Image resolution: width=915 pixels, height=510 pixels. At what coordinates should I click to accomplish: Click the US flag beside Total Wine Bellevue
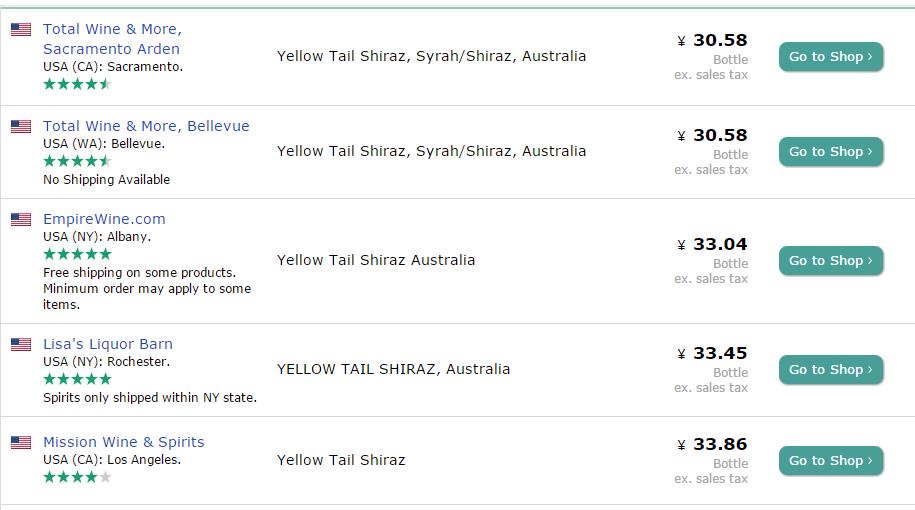(21, 126)
